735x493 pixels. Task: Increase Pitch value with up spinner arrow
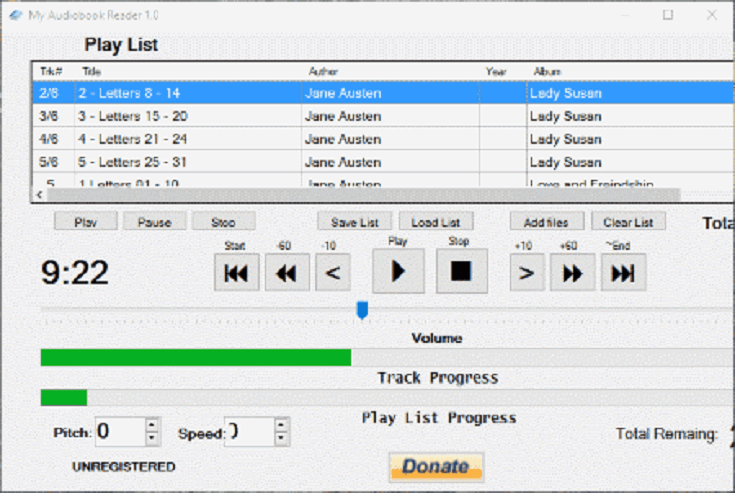click(152, 425)
